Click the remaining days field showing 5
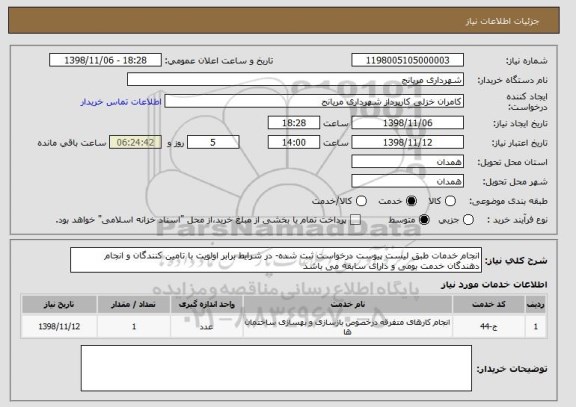 pos(213,142)
